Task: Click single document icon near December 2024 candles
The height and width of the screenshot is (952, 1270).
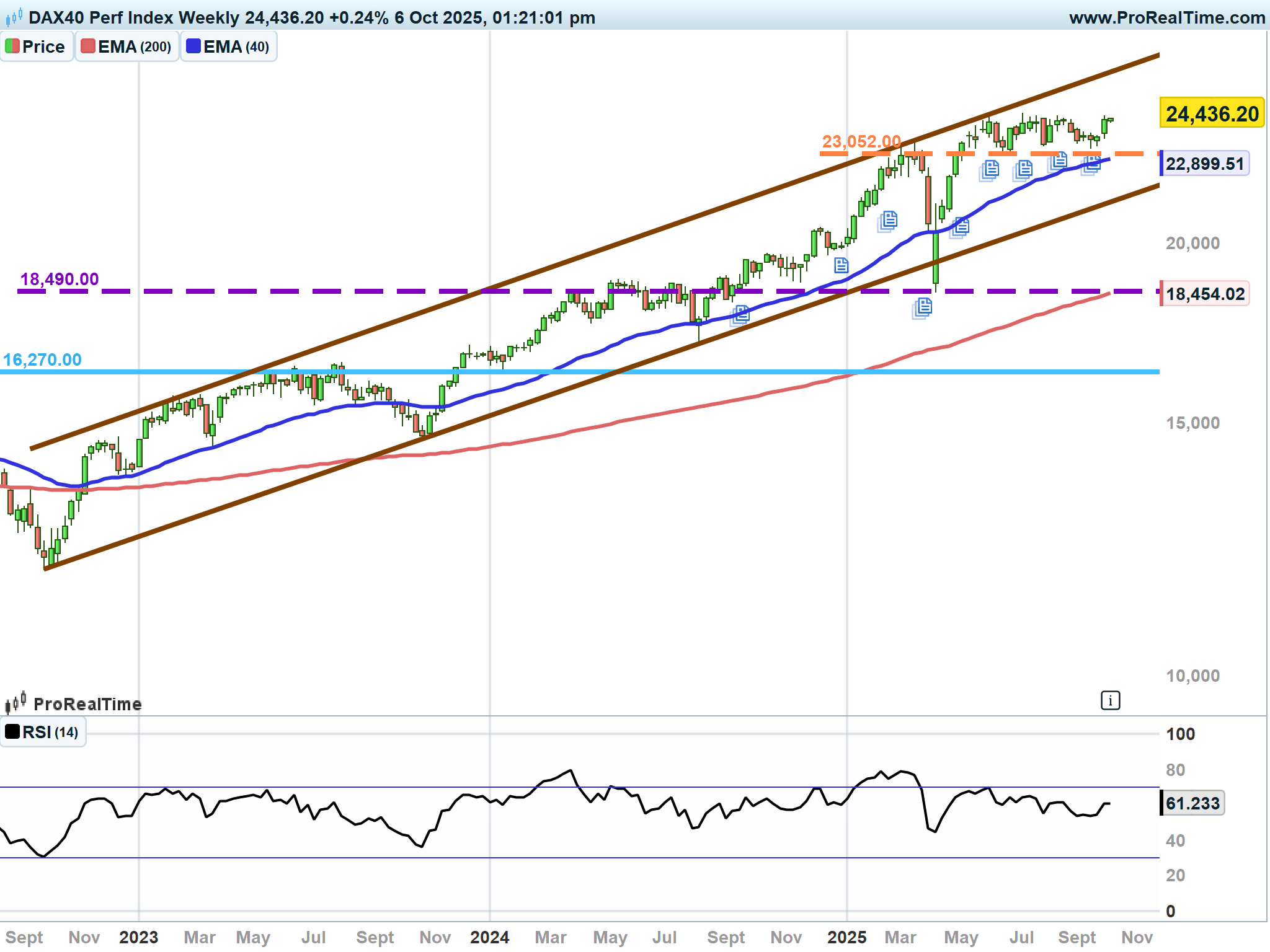Action: [841, 265]
